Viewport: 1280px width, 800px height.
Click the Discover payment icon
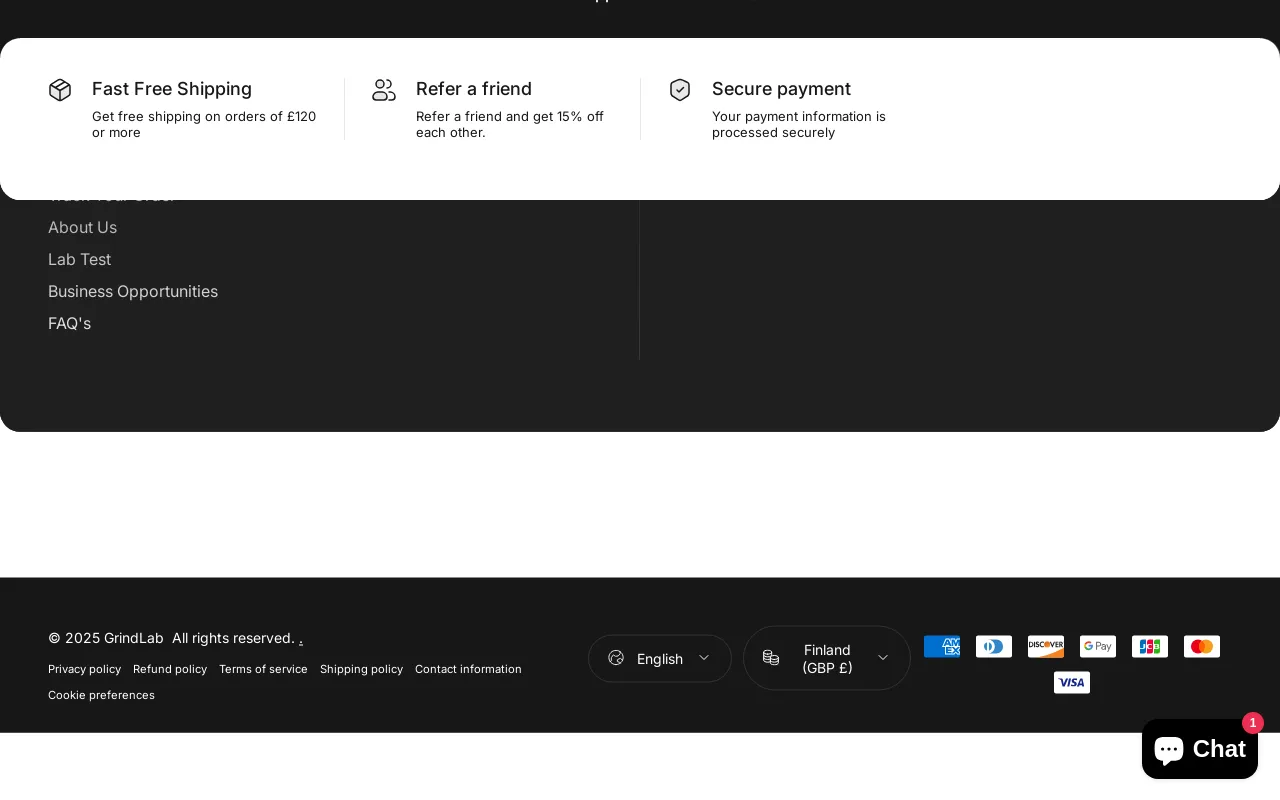coord(1046,647)
